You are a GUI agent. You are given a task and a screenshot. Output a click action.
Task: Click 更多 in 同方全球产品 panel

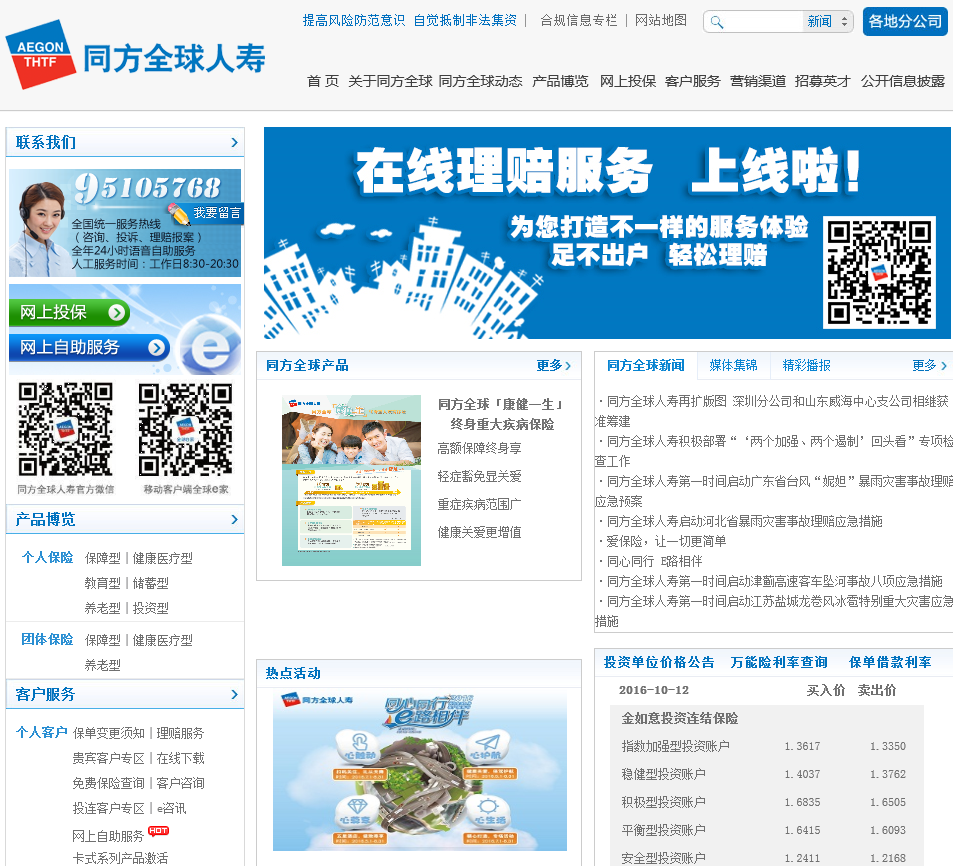[554, 365]
